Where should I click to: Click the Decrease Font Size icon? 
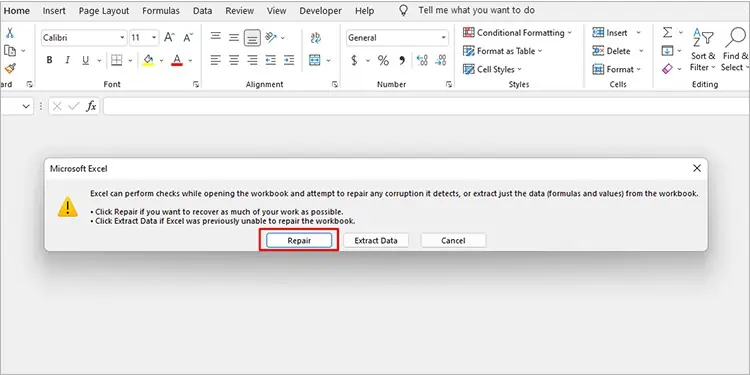(x=188, y=37)
